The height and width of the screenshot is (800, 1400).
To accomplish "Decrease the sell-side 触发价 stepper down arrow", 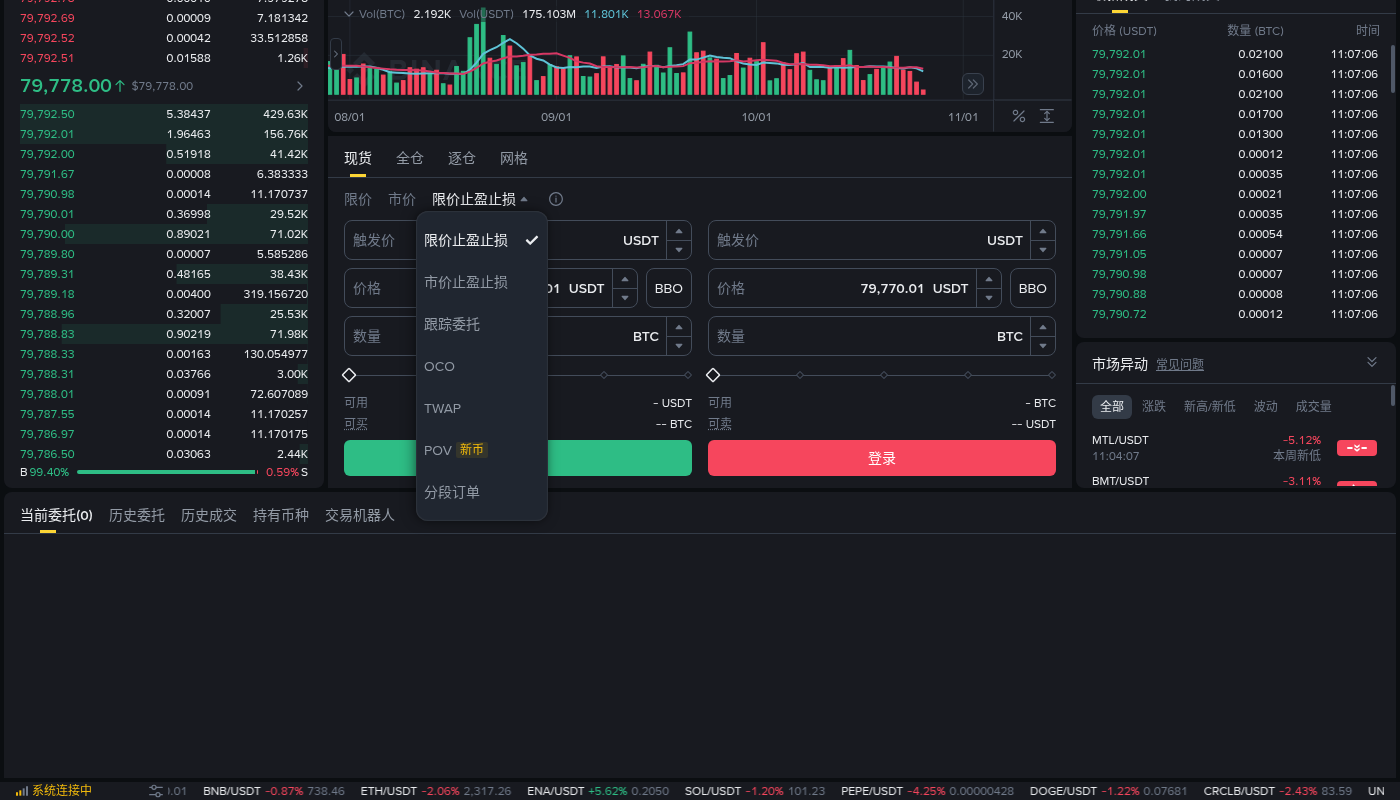I will coord(1043,250).
